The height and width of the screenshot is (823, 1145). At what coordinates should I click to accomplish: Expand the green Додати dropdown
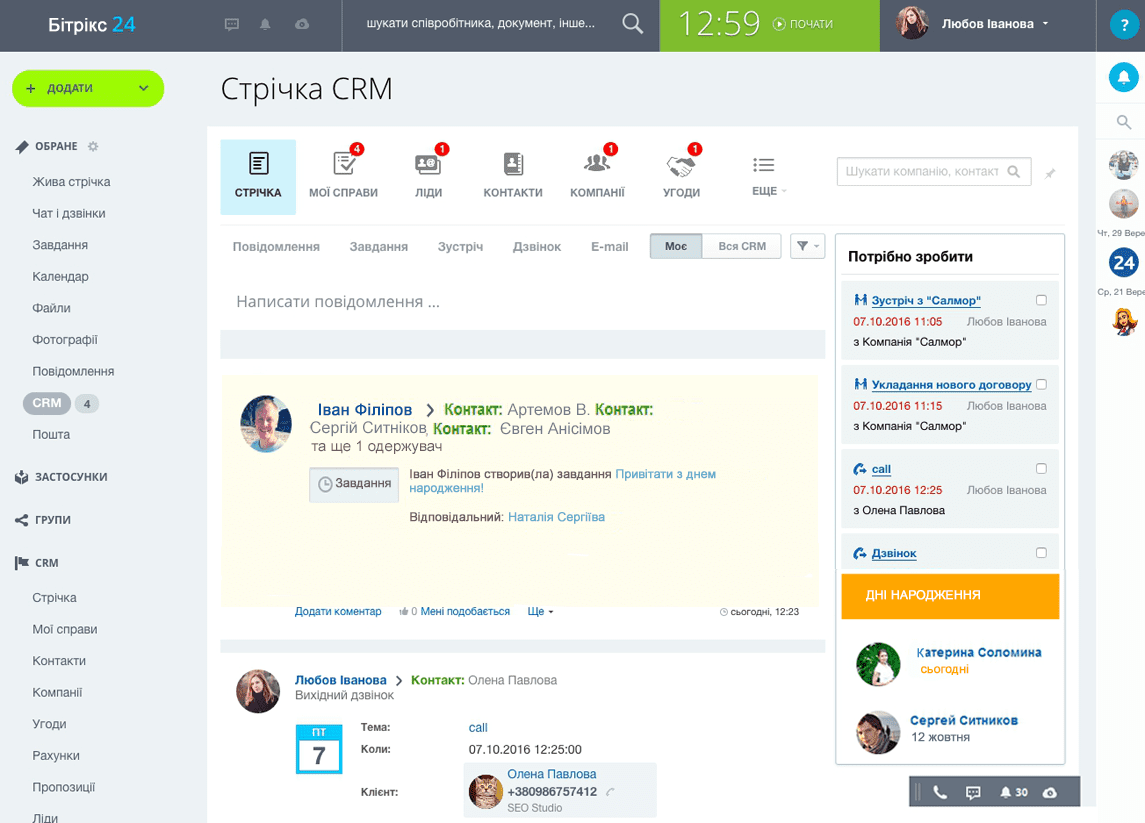143,88
